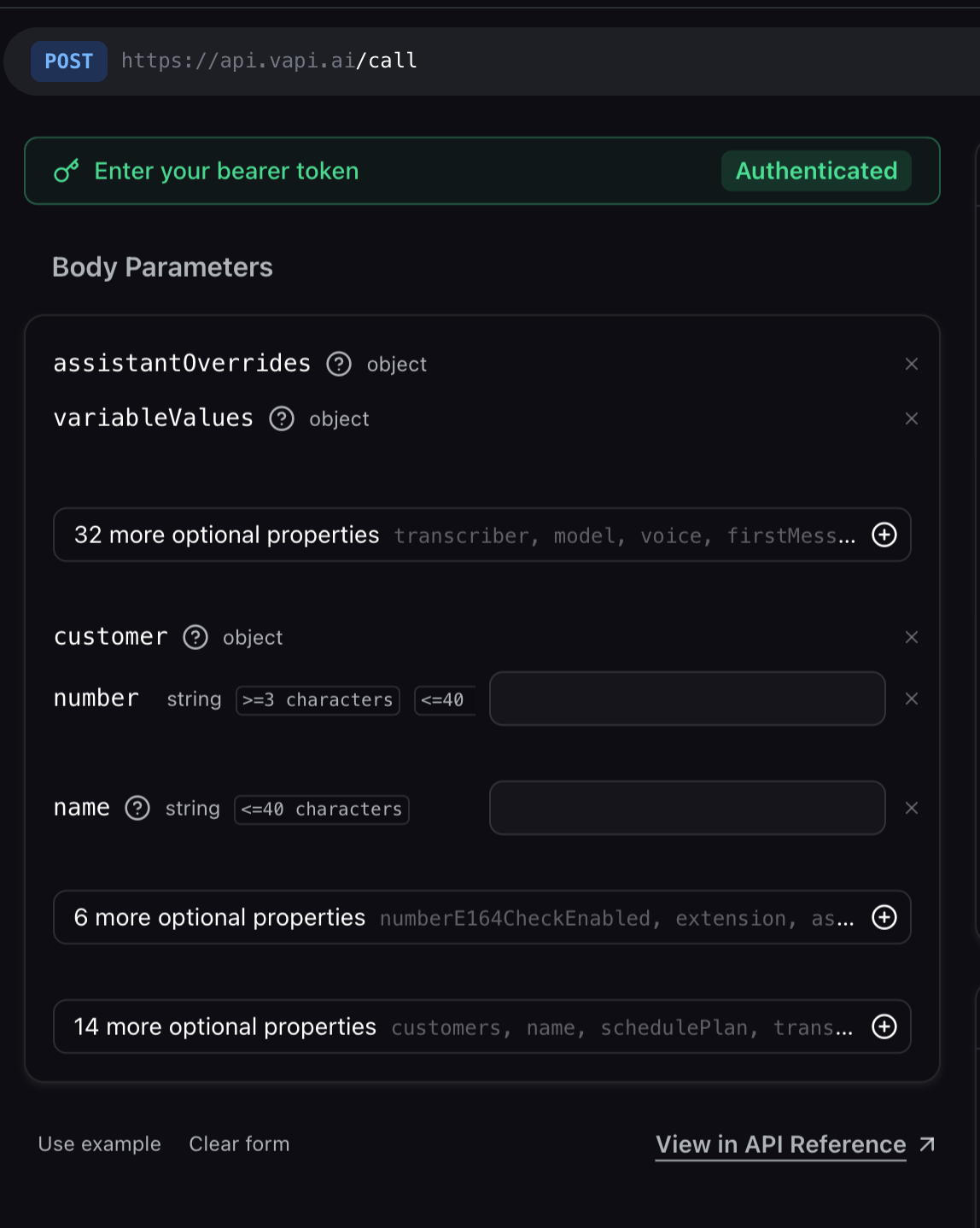This screenshot has width=980, height=1228.
Task: Remove the variableValues property
Action: [912, 418]
